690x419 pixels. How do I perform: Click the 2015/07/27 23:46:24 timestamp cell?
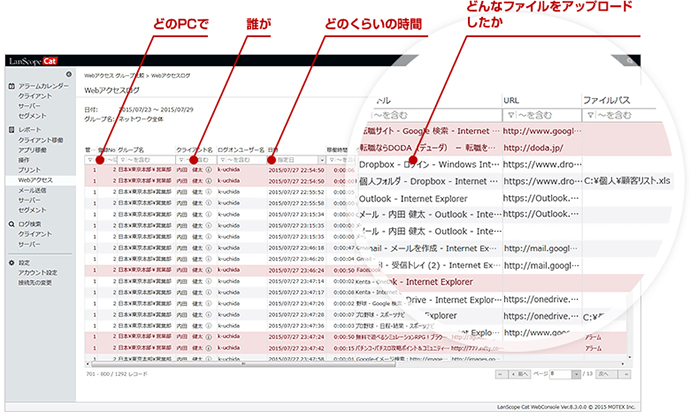click(x=296, y=270)
